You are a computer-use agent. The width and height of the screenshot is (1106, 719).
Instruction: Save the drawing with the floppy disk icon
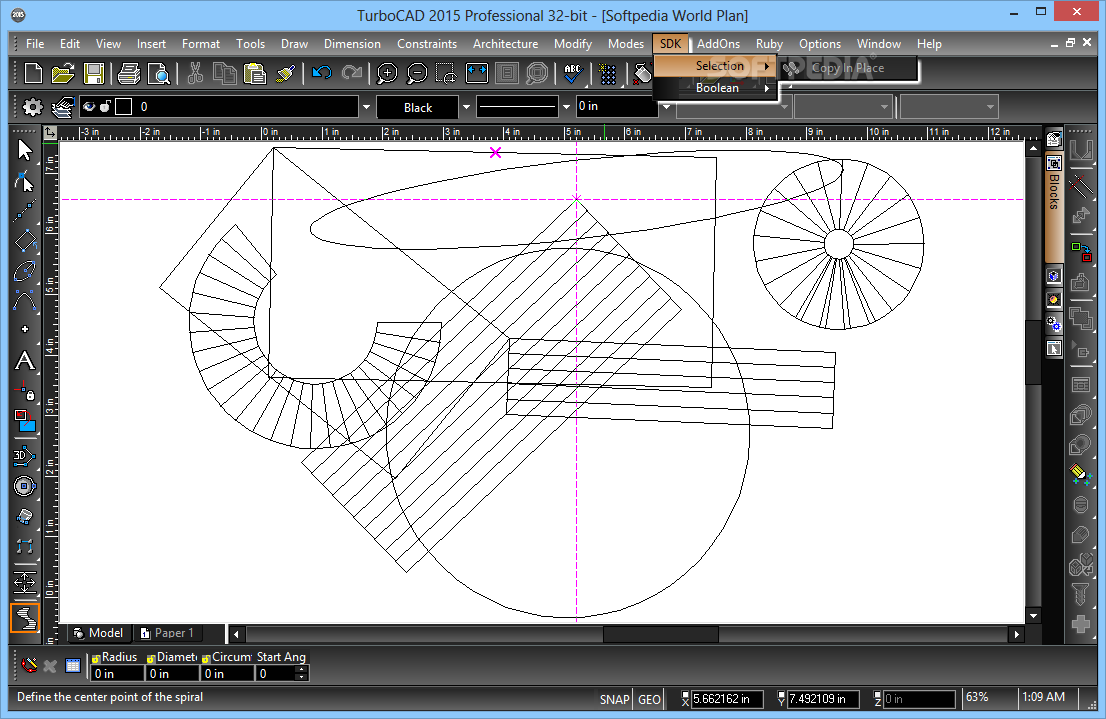[x=94, y=73]
